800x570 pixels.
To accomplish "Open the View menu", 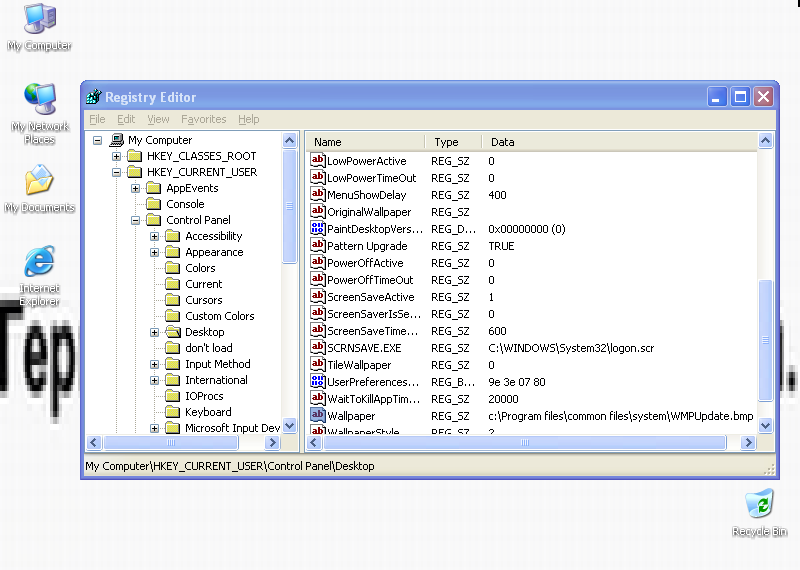I will [158, 119].
